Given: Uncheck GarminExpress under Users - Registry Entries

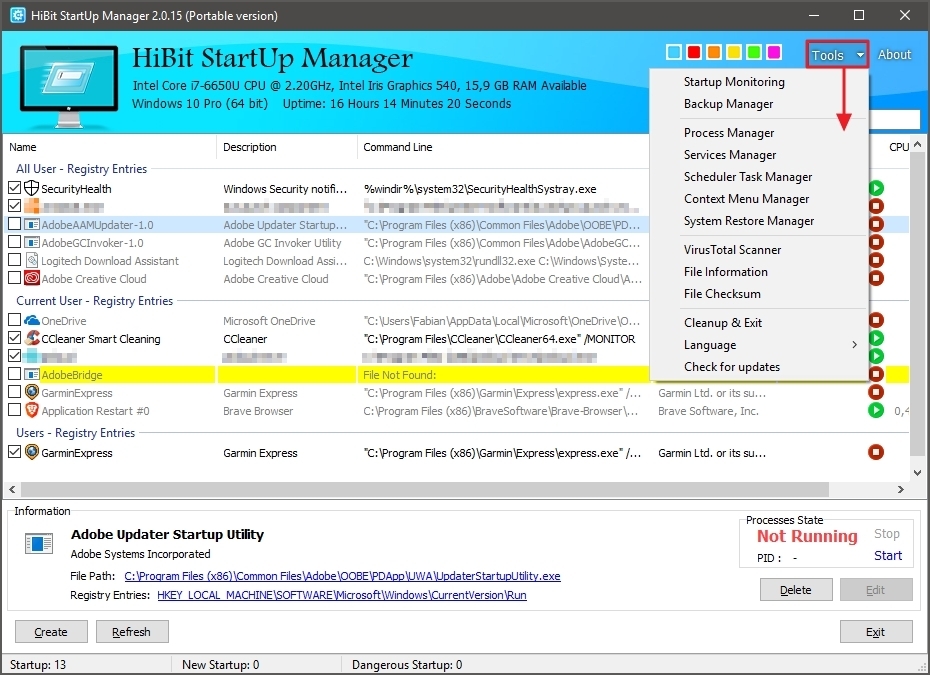Looking at the screenshot, I should 14,452.
